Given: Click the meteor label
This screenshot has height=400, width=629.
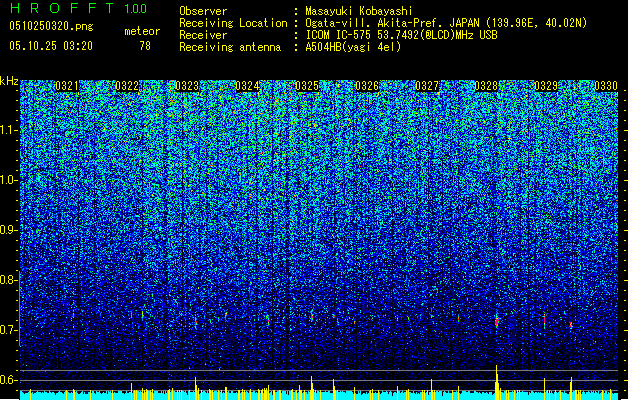Looking at the screenshot, I should 142,31.
